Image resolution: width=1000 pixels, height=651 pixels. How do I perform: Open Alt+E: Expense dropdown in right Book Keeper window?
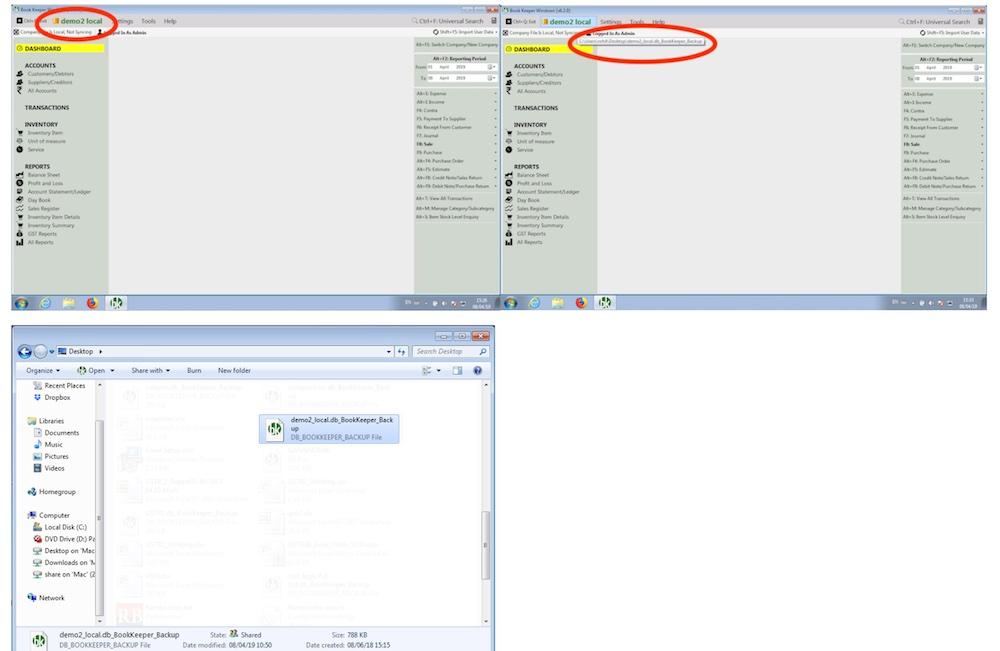(982, 94)
